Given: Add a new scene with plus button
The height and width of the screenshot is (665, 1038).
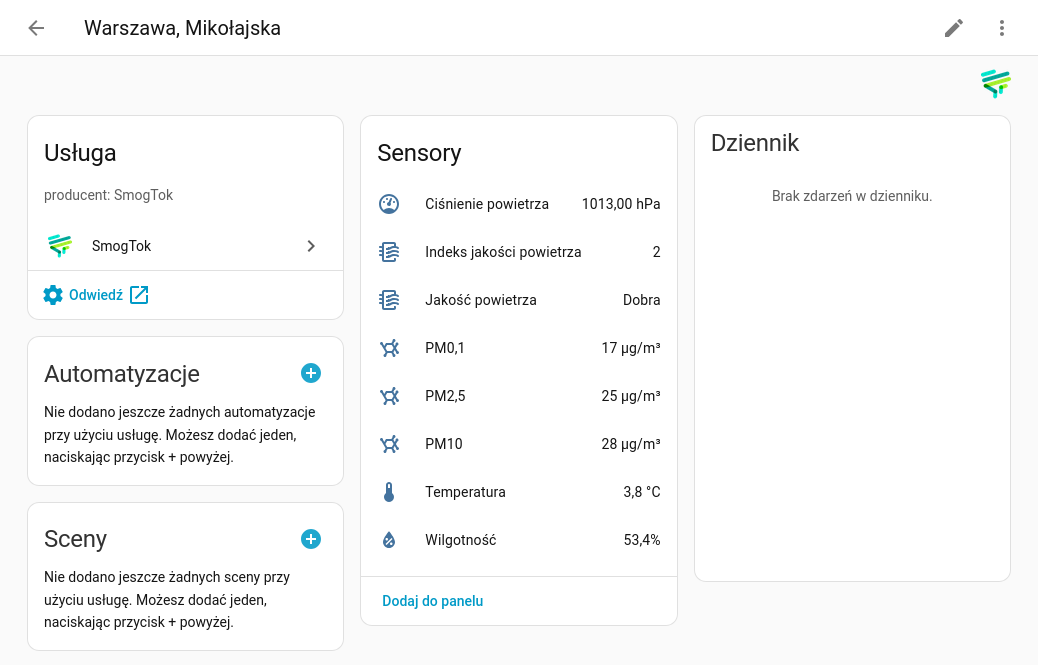Looking at the screenshot, I should pyautogui.click(x=311, y=539).
